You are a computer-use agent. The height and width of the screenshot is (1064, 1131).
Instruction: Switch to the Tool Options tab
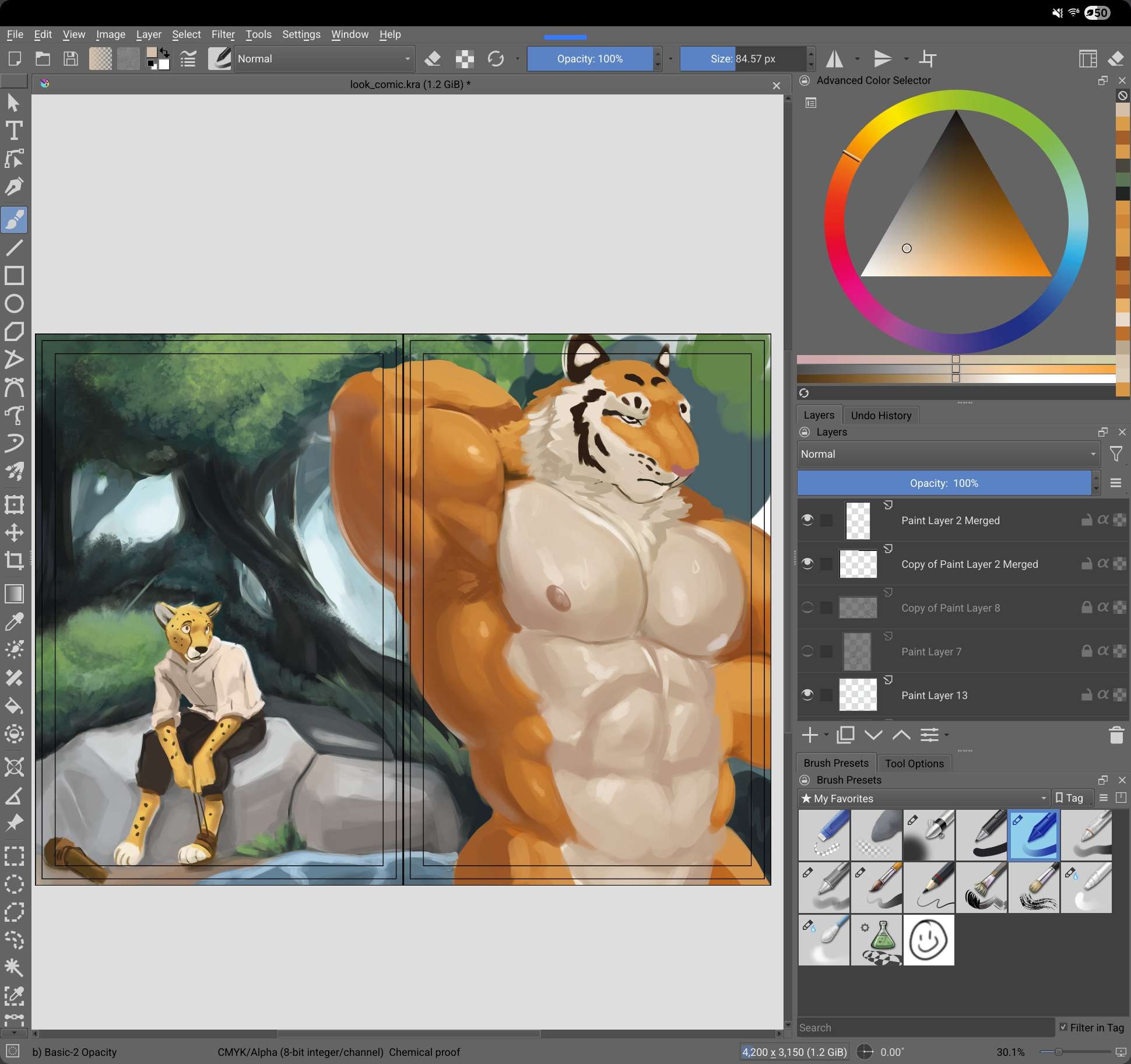click(914, 763)
